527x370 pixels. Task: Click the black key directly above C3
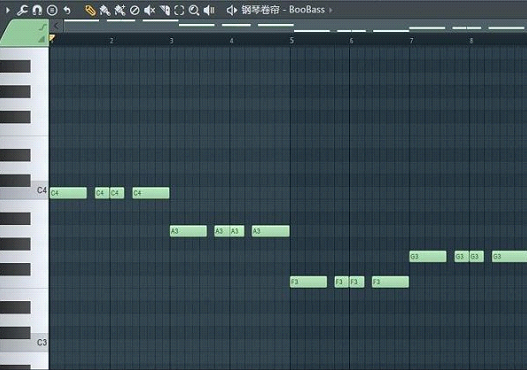click(15, 333)
